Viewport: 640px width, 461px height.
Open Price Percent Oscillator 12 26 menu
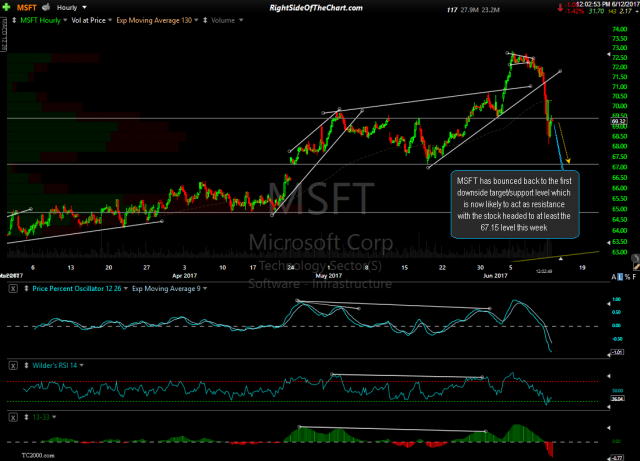pos(80,289)
